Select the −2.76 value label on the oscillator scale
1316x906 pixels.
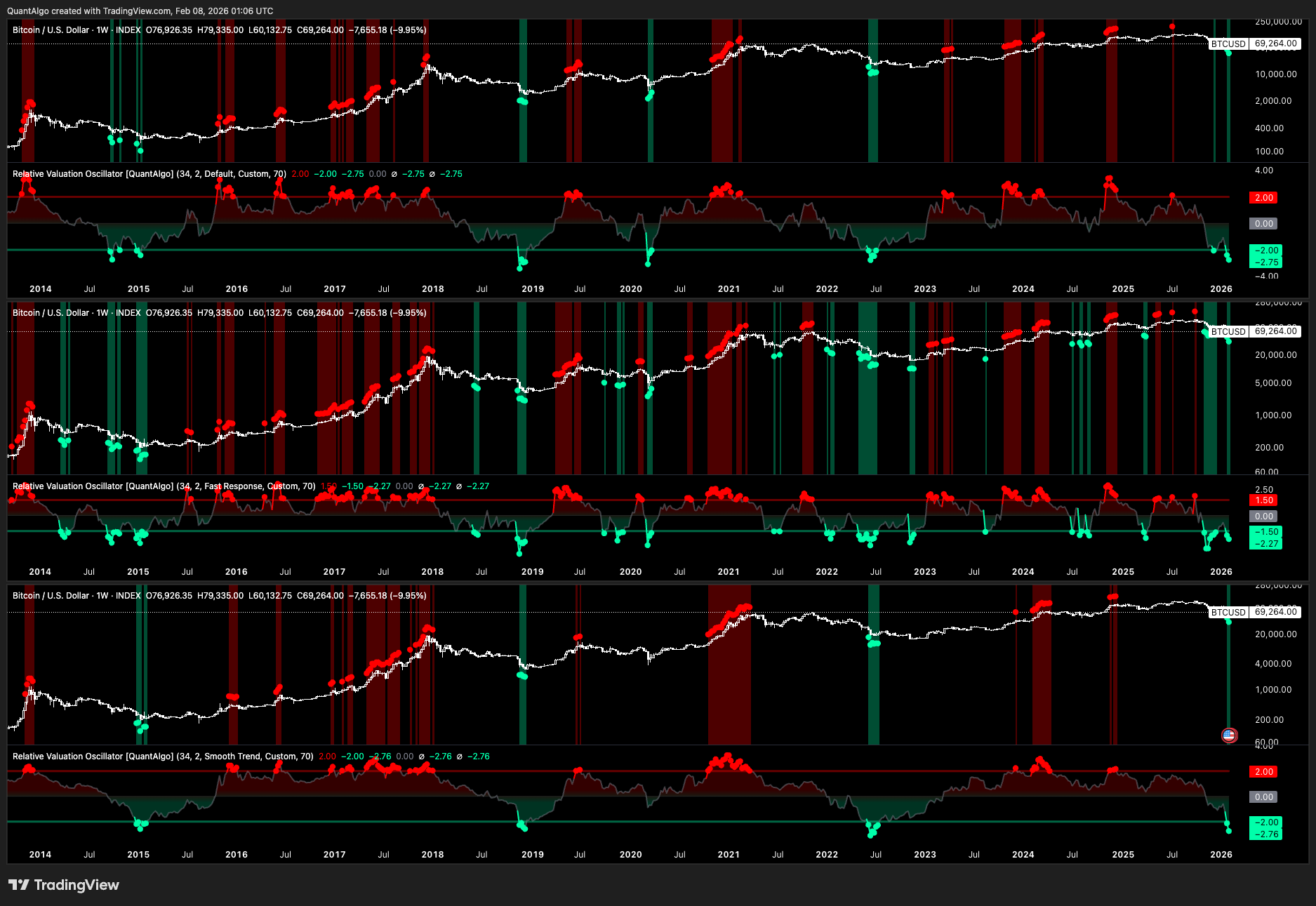coord(1266,834)
